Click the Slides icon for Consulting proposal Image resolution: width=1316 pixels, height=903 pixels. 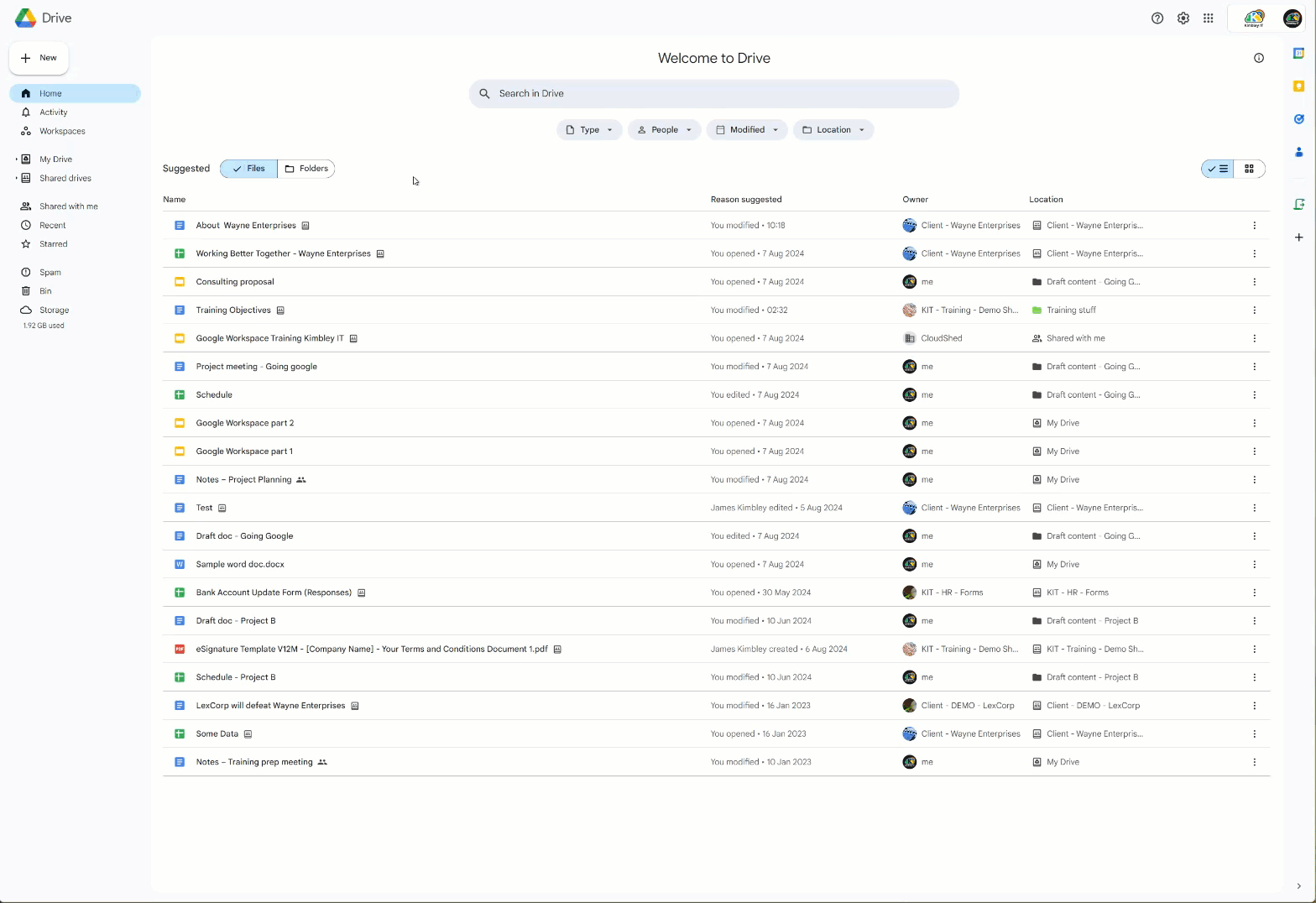click(179, 282)
